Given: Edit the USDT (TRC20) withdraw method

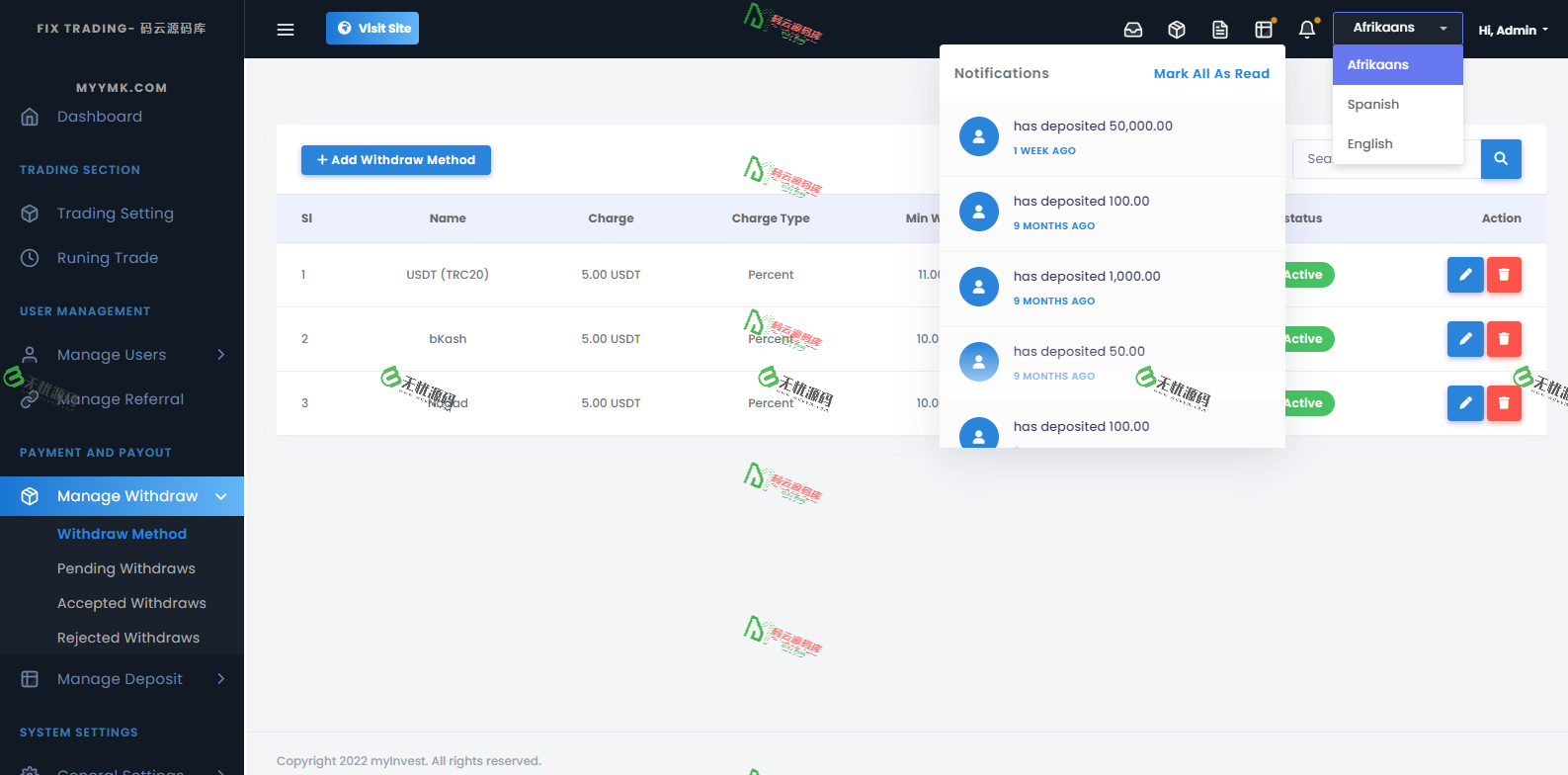Looking at the screenshot, I should coord(1464,275).
